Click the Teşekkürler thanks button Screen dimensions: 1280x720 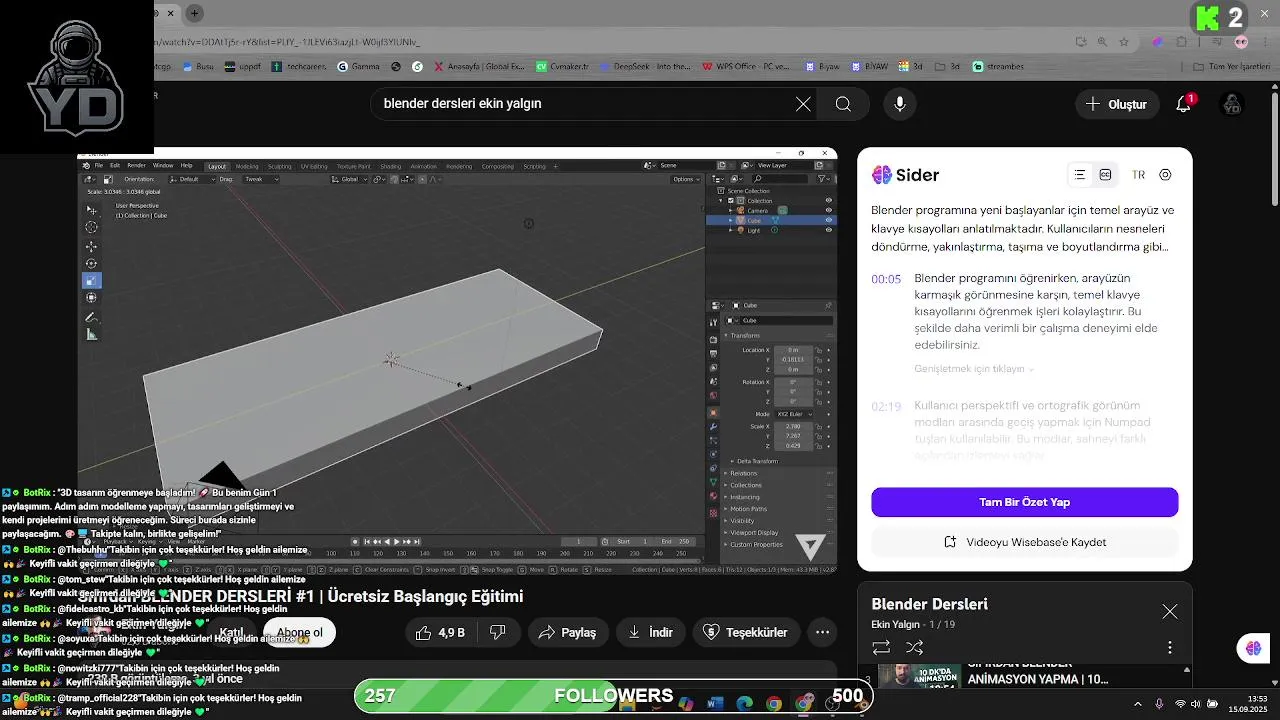[745, 632]
